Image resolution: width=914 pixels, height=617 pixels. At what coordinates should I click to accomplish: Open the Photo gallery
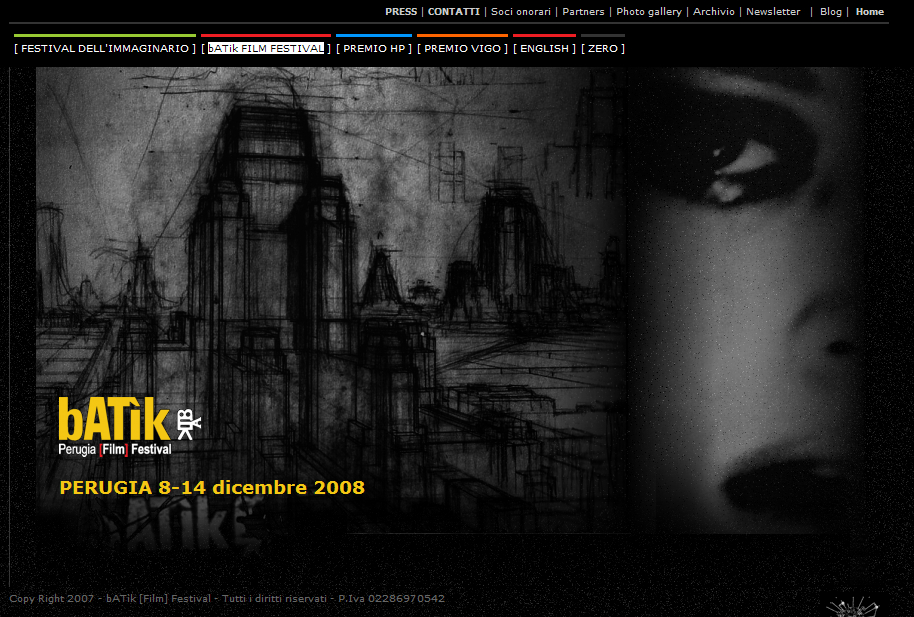649,12
